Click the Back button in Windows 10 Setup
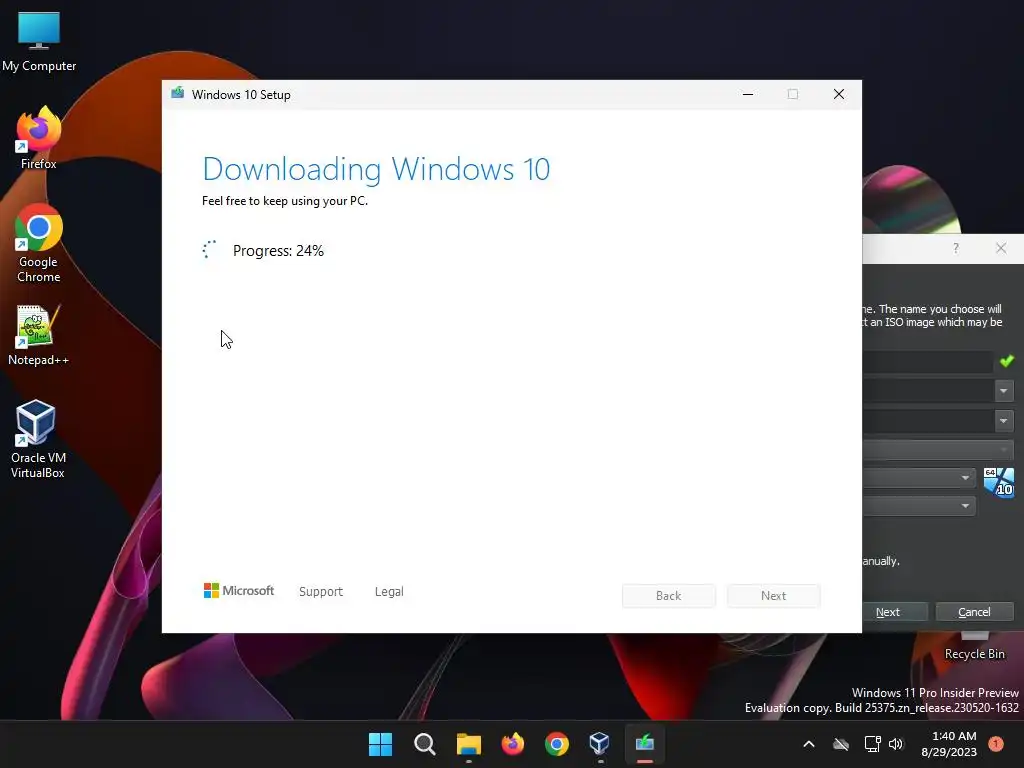Image resolution: width=1024 pixels, height=768 pixels. click(669, 596)
